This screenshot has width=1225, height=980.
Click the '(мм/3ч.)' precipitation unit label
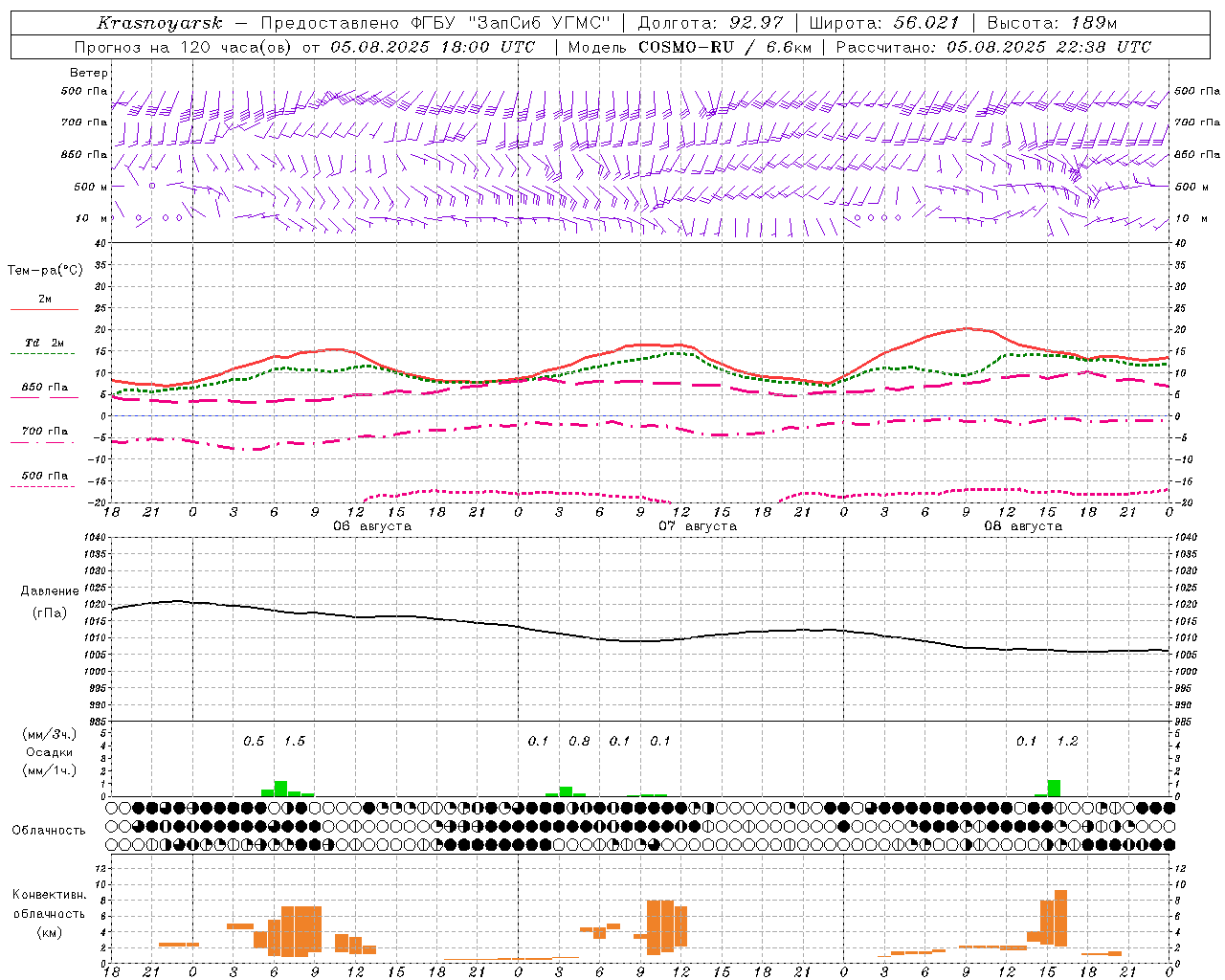point(50,734)
